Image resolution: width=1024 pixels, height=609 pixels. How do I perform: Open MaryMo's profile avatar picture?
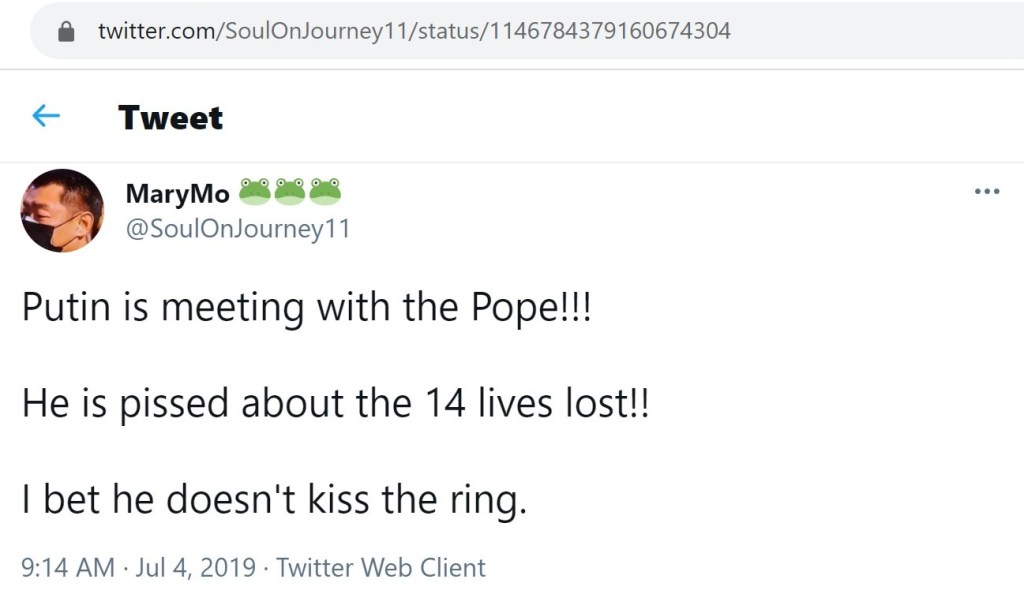[62, 210]
